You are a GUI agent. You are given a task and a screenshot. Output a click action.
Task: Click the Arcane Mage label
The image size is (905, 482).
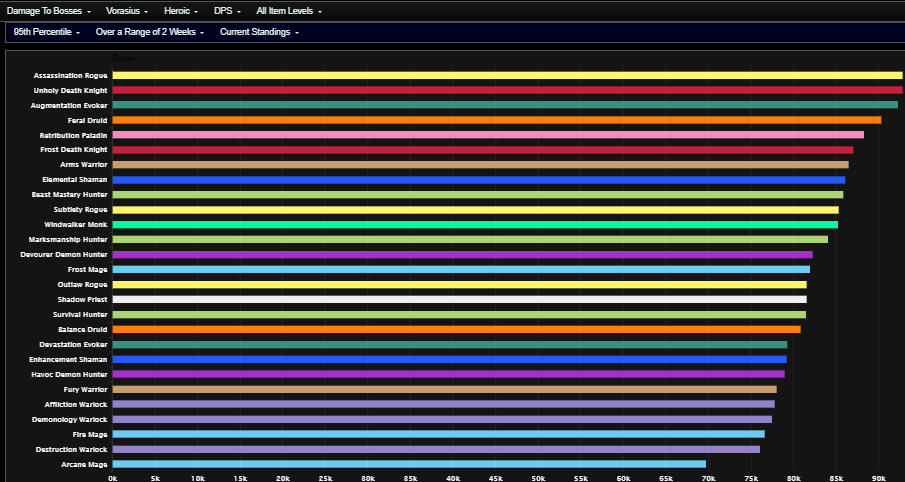click(84, 465)
